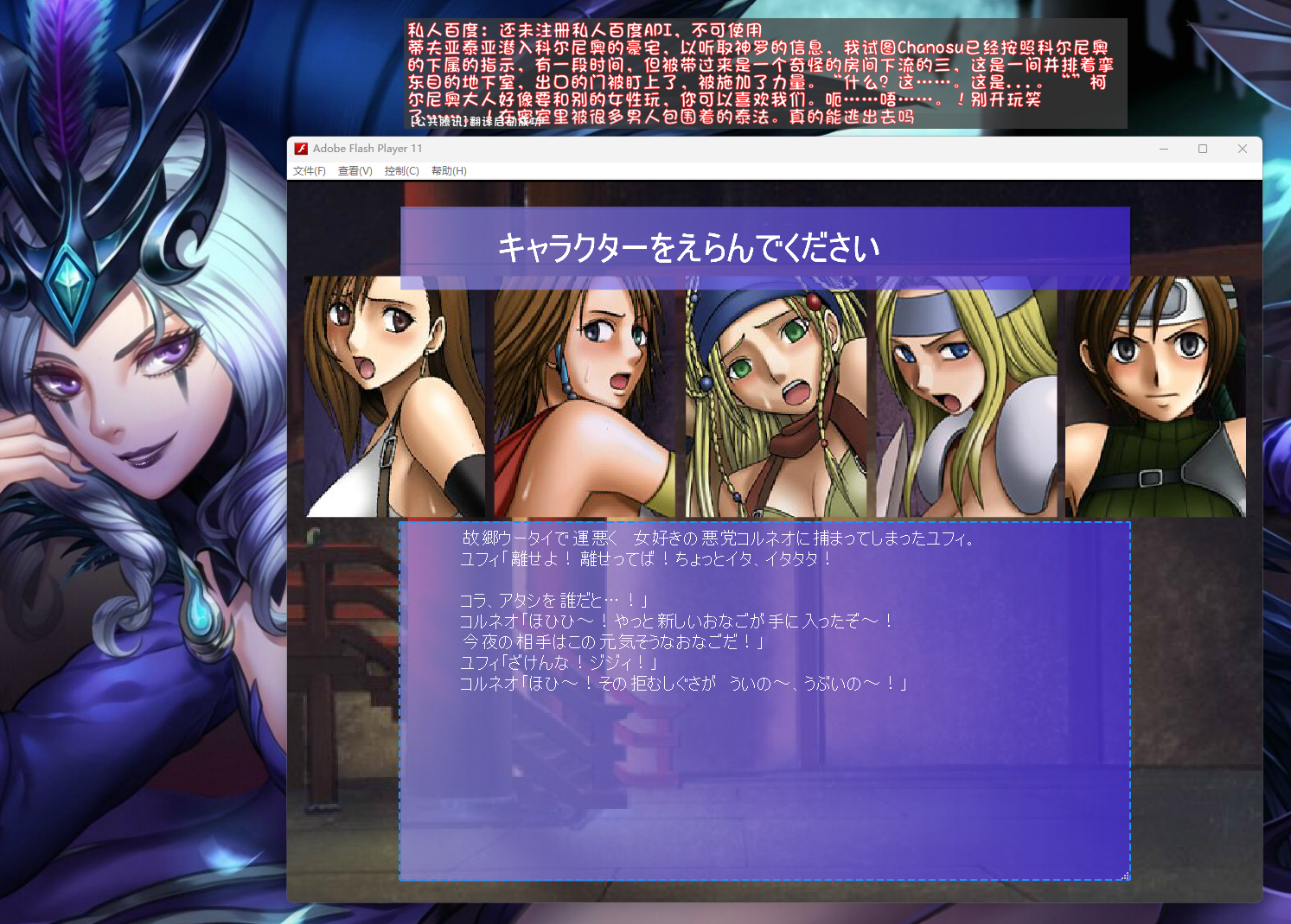This screenshot has width=1291, height=924.
Task: Click the resize handle of the dashed box
Action: 1125,876
